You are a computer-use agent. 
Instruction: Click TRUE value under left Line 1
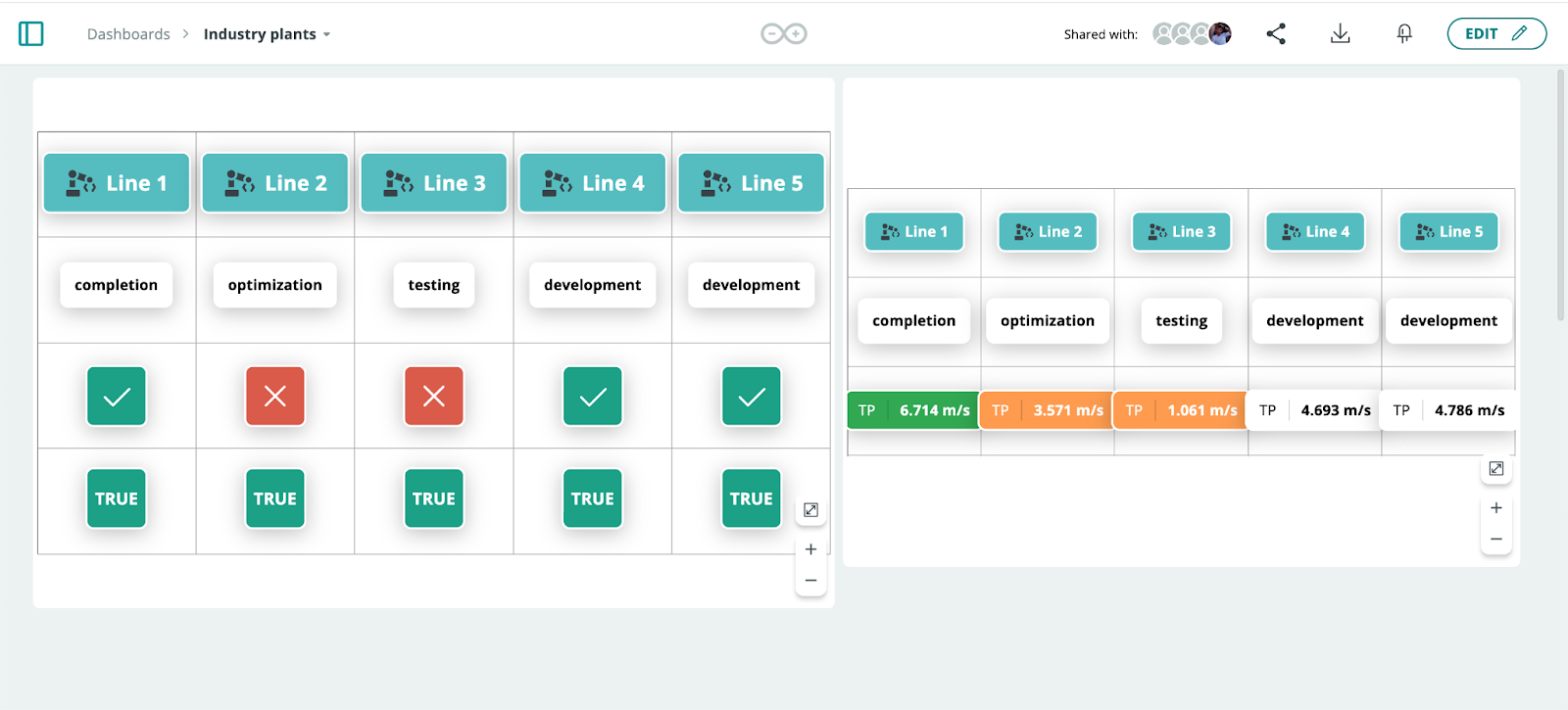point(117,498)
